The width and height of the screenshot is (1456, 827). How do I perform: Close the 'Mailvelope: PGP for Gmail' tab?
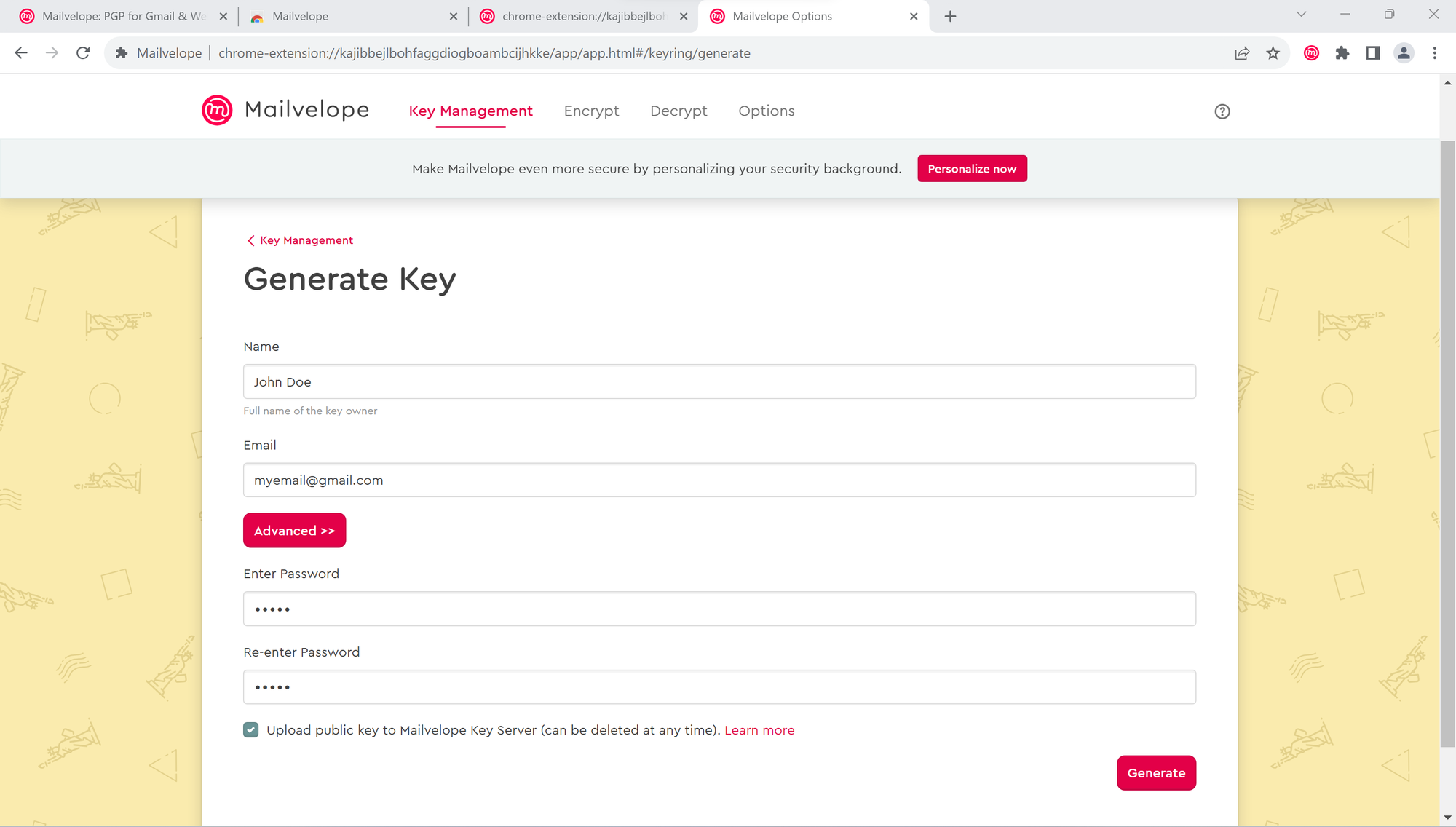(223, 16)
